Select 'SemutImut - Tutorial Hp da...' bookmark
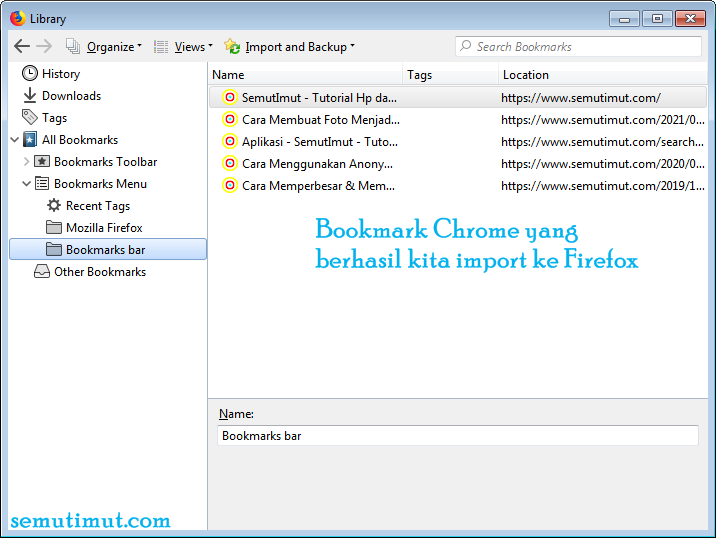 coord(319,98)
